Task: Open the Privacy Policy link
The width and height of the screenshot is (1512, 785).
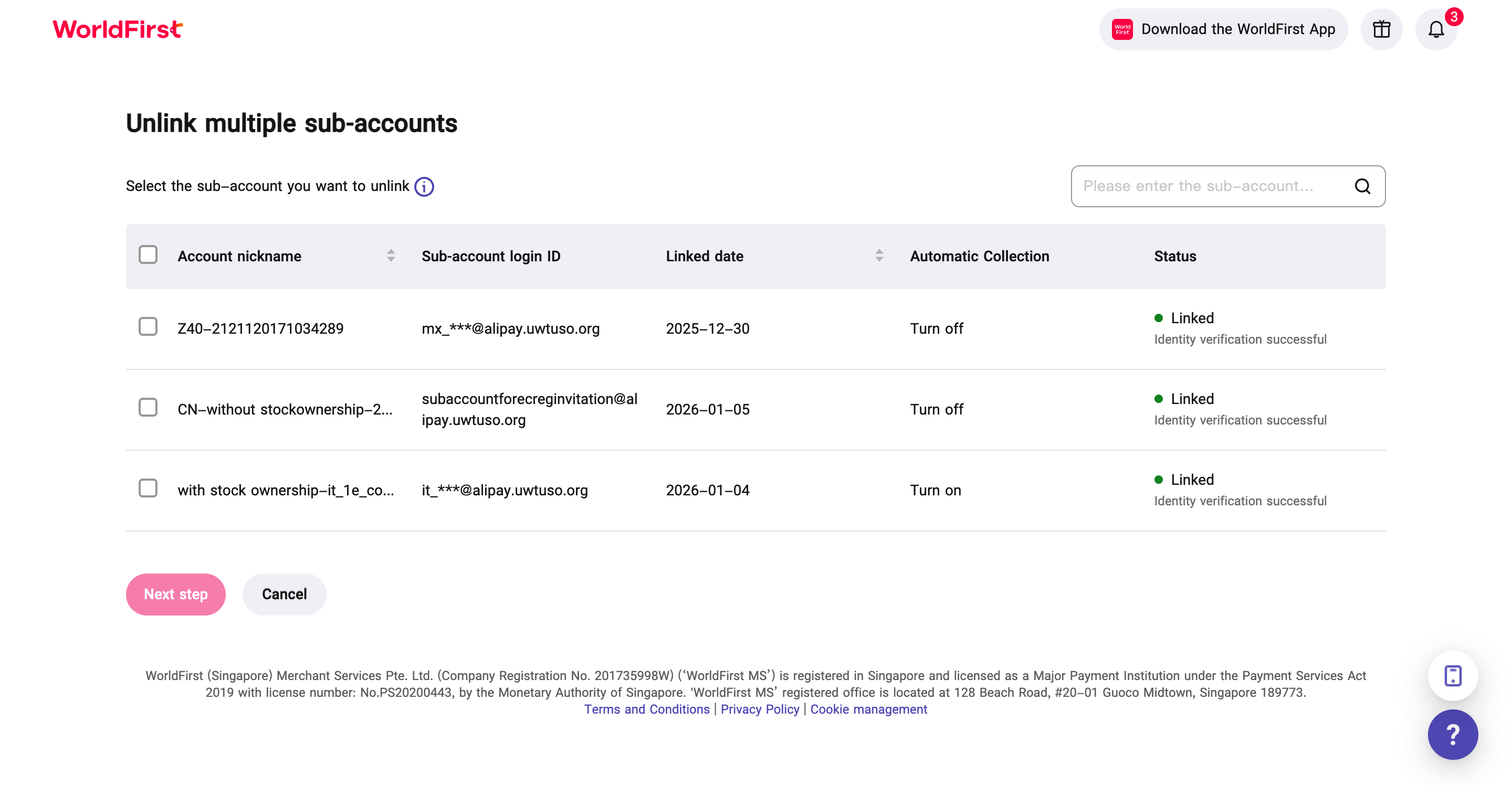Action: point(760,709)
